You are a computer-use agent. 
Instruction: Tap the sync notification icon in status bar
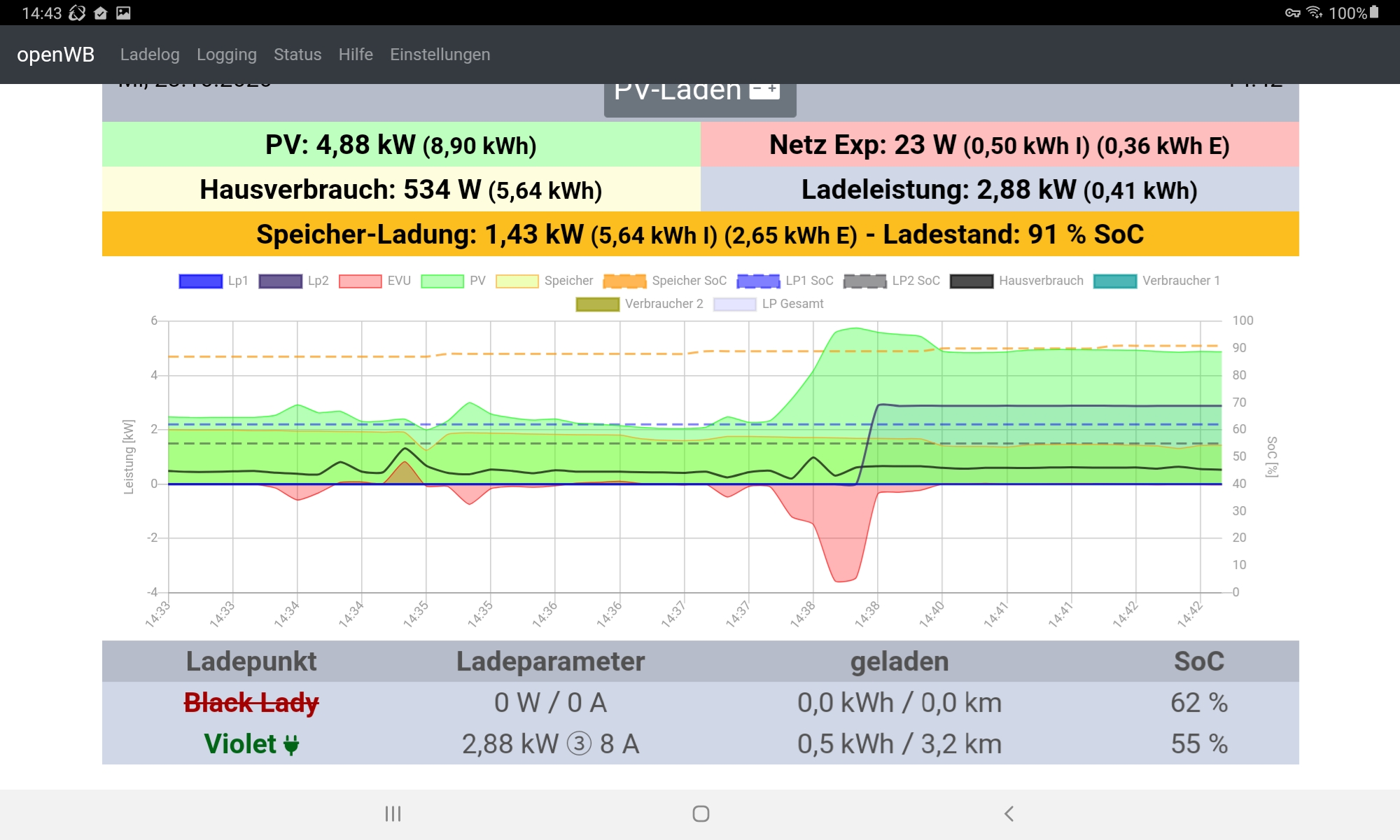pos(77,13)
